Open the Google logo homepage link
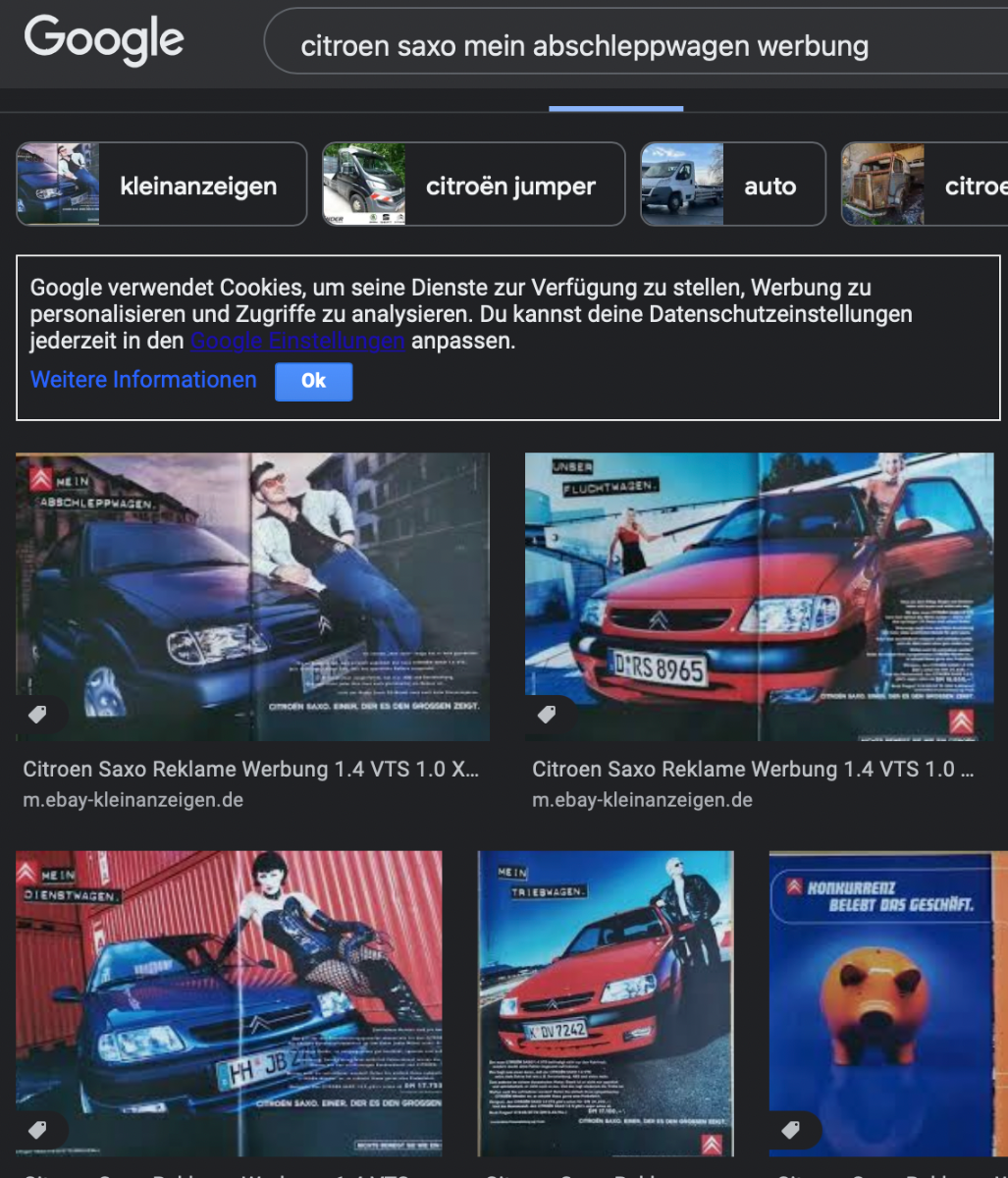The height and width of the screenshot is (1178, 1008). point(104,39)
